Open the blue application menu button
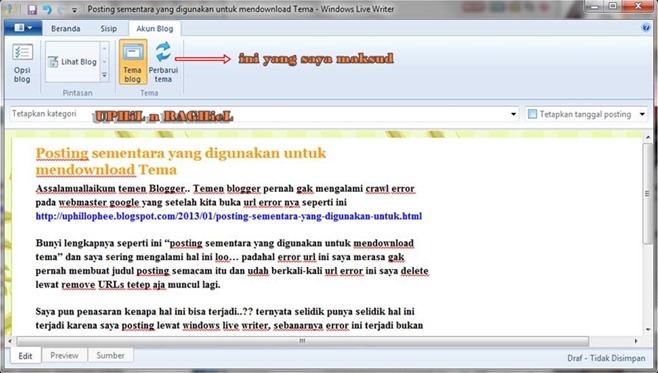This screenshot has height=373, width=658. click(23, 28)
